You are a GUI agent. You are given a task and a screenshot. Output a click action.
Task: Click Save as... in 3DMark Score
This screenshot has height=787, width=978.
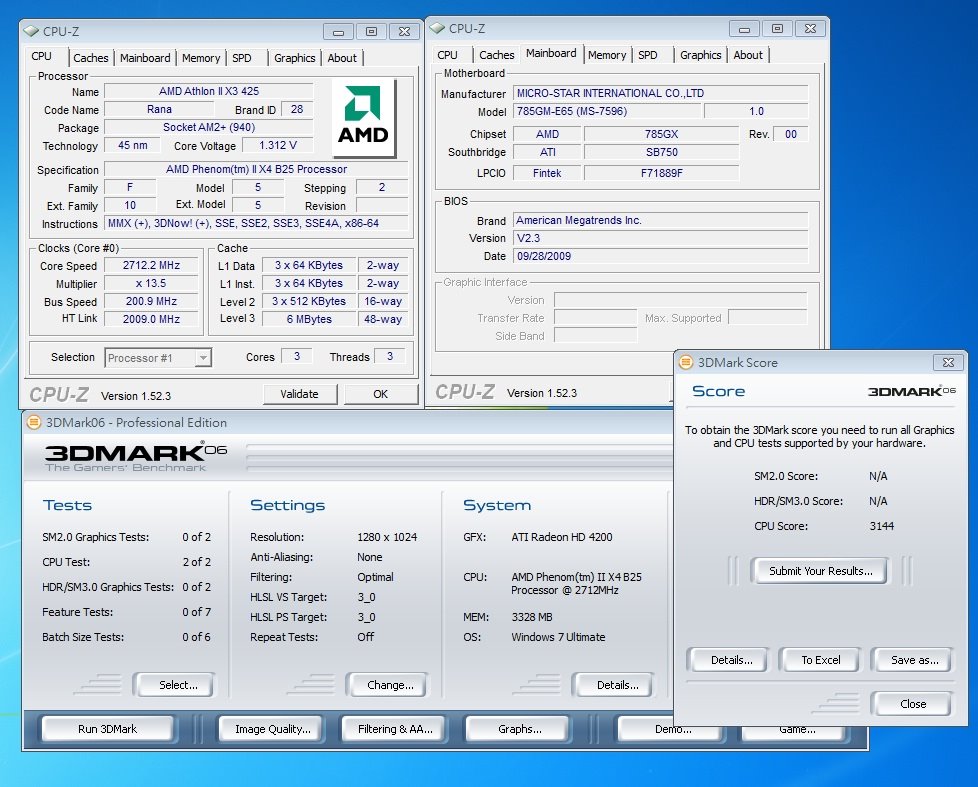pos(914,660)
